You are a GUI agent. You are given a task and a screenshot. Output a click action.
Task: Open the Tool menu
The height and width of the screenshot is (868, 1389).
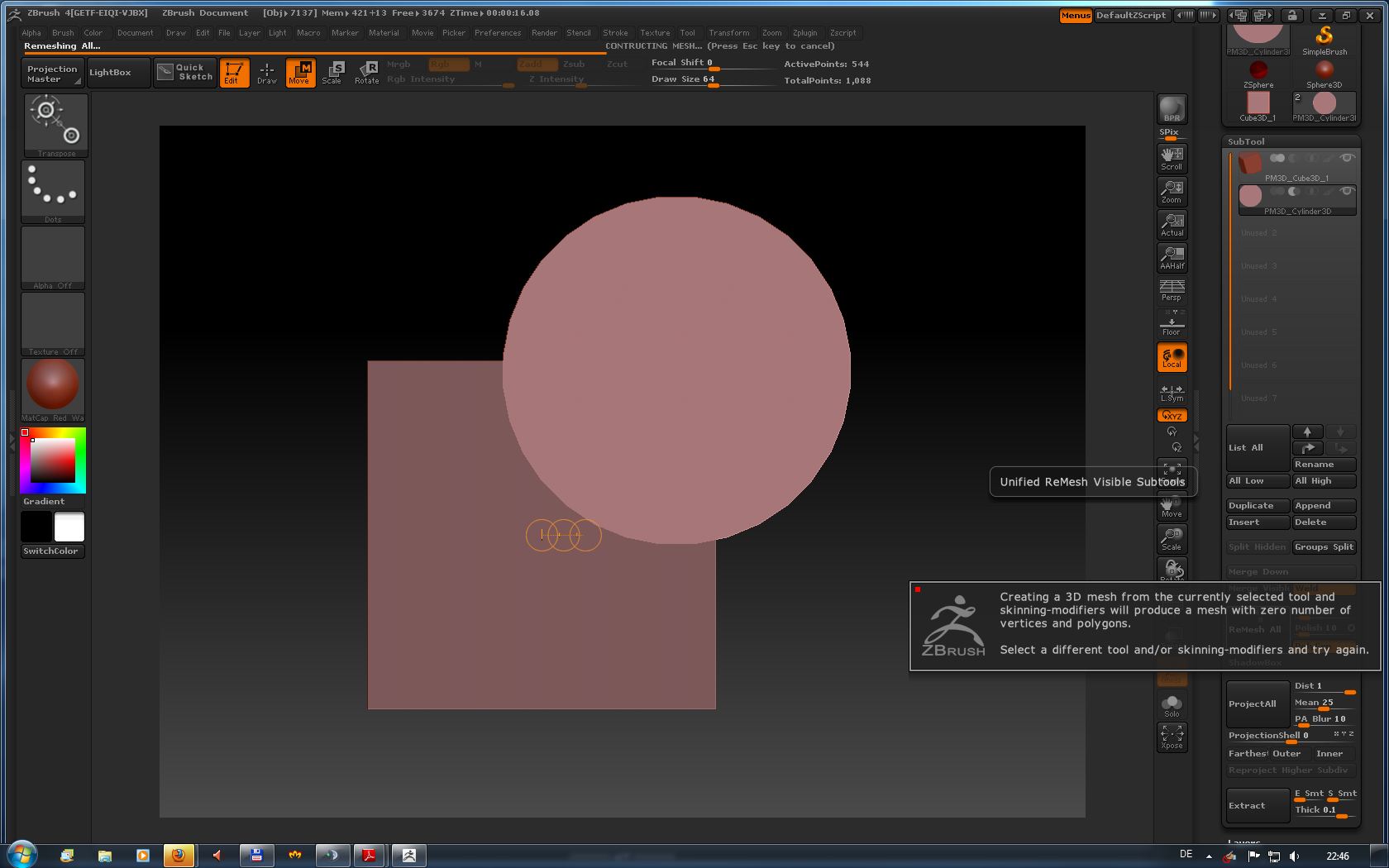click(x=687, y=33)
